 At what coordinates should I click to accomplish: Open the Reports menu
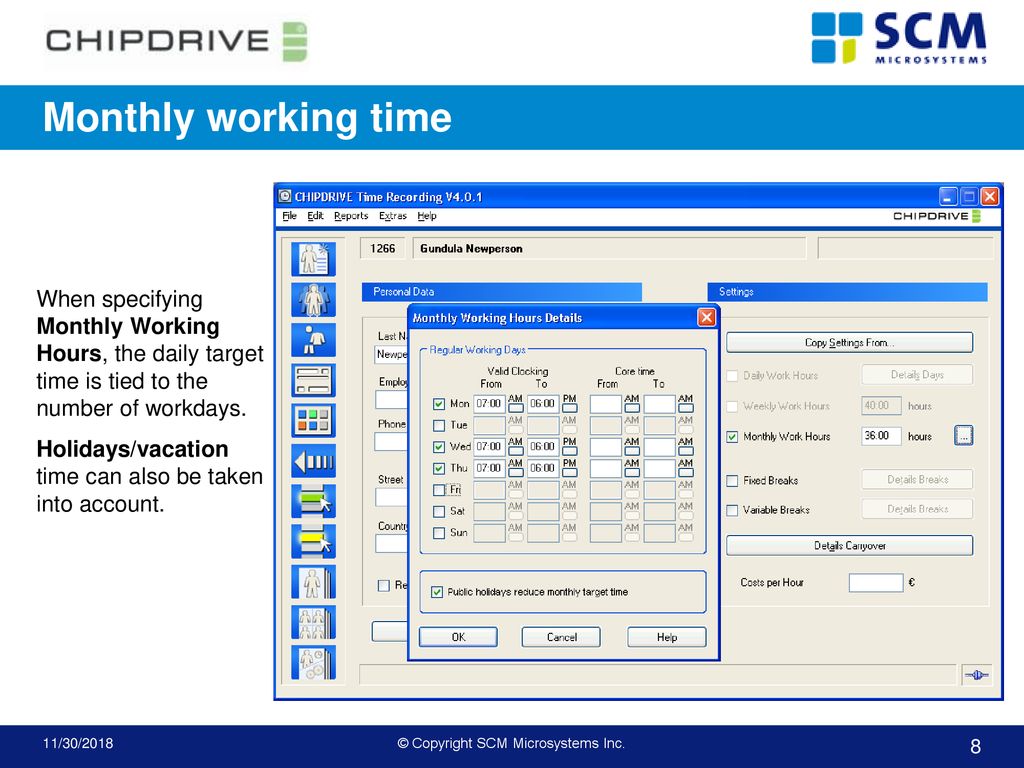[x=351, y=216]
